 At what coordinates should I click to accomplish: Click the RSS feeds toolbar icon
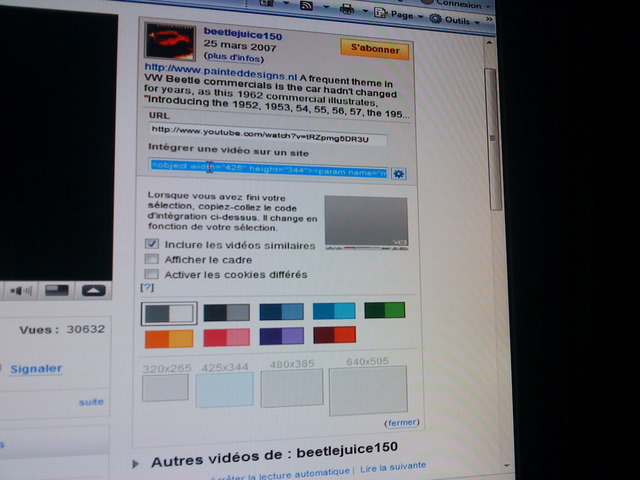point(307,5)
